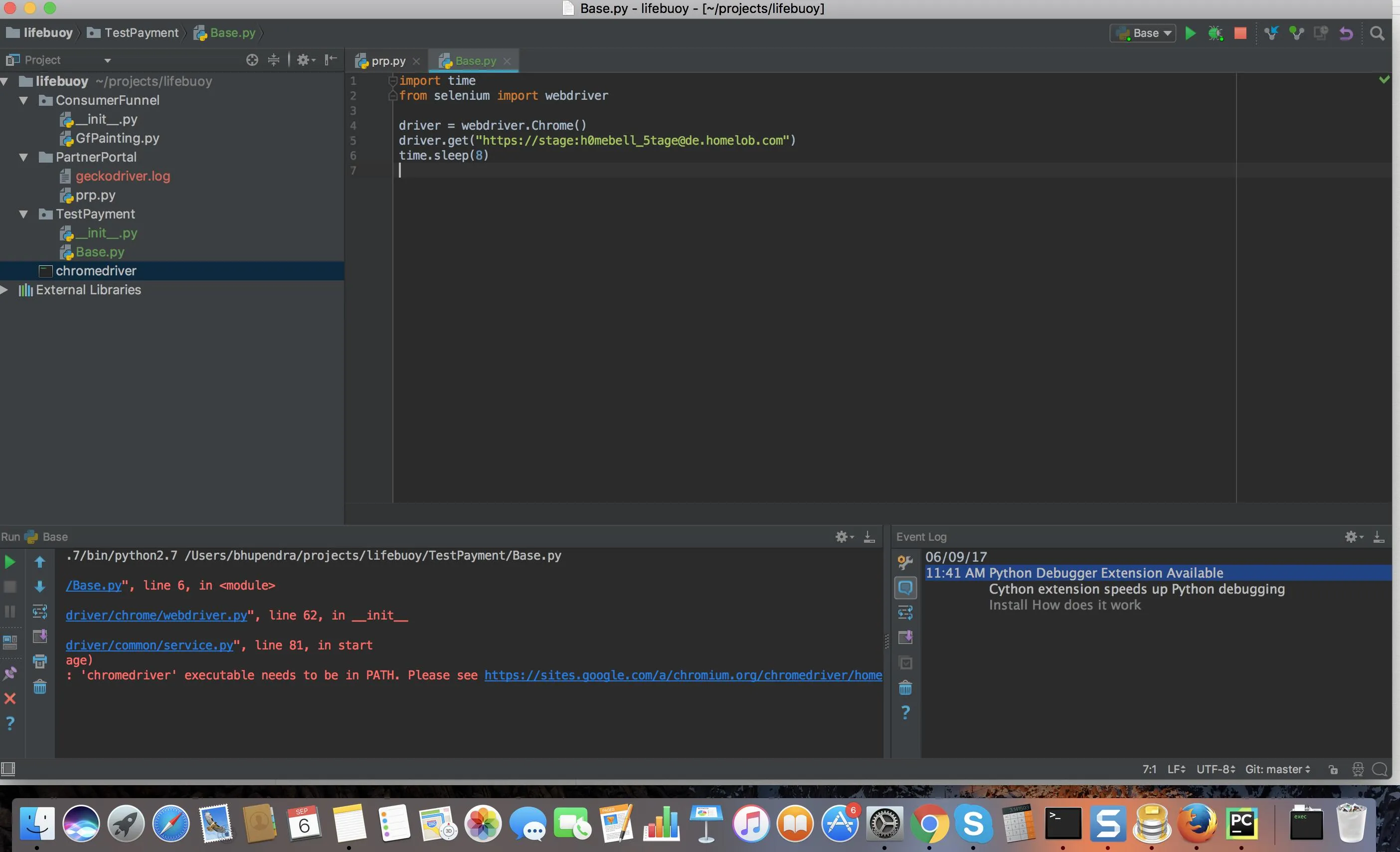Collapse the ConsumerFunnel folder
Image resolution: width=1400 pixels, height=852 pixels.
pos(23,100)
